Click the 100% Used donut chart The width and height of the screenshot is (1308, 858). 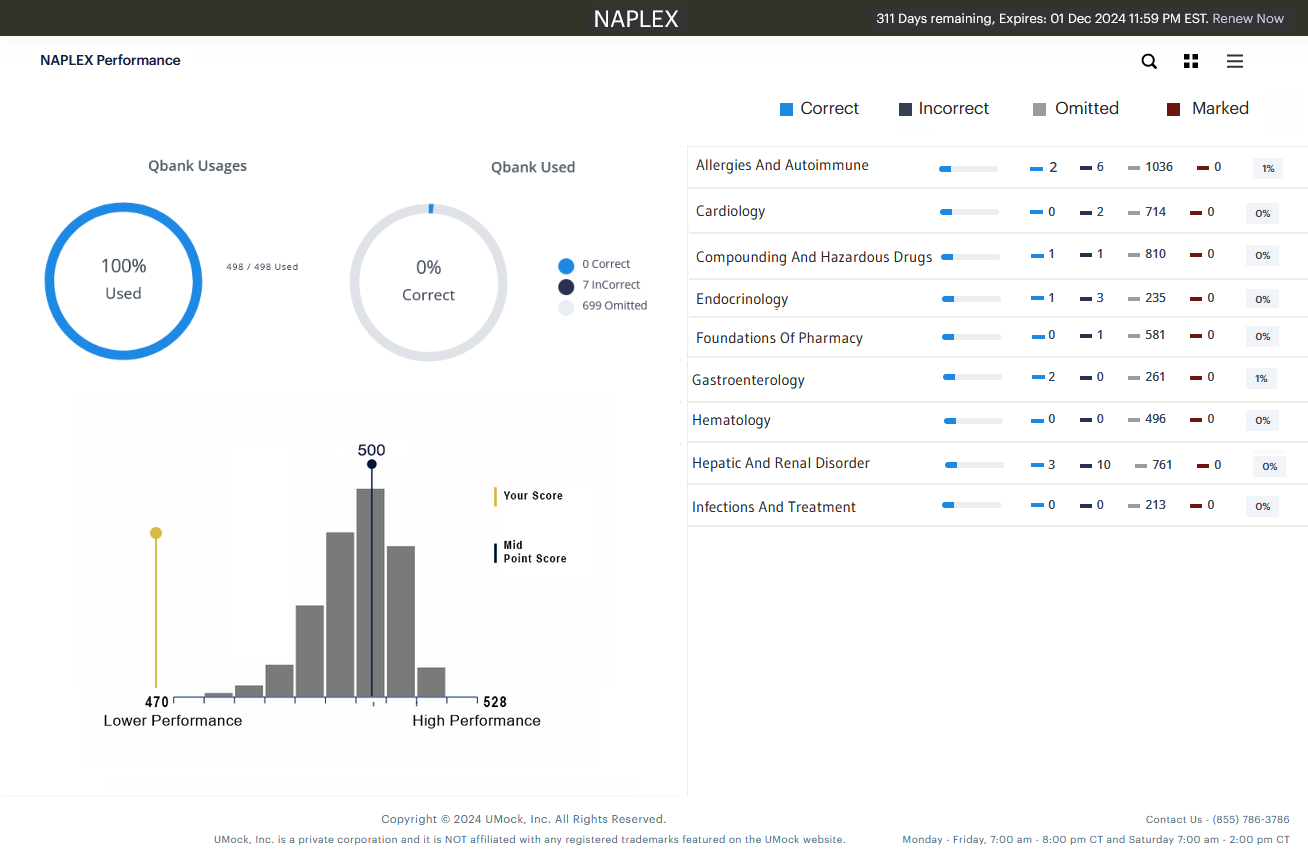(x=123, y=281)
